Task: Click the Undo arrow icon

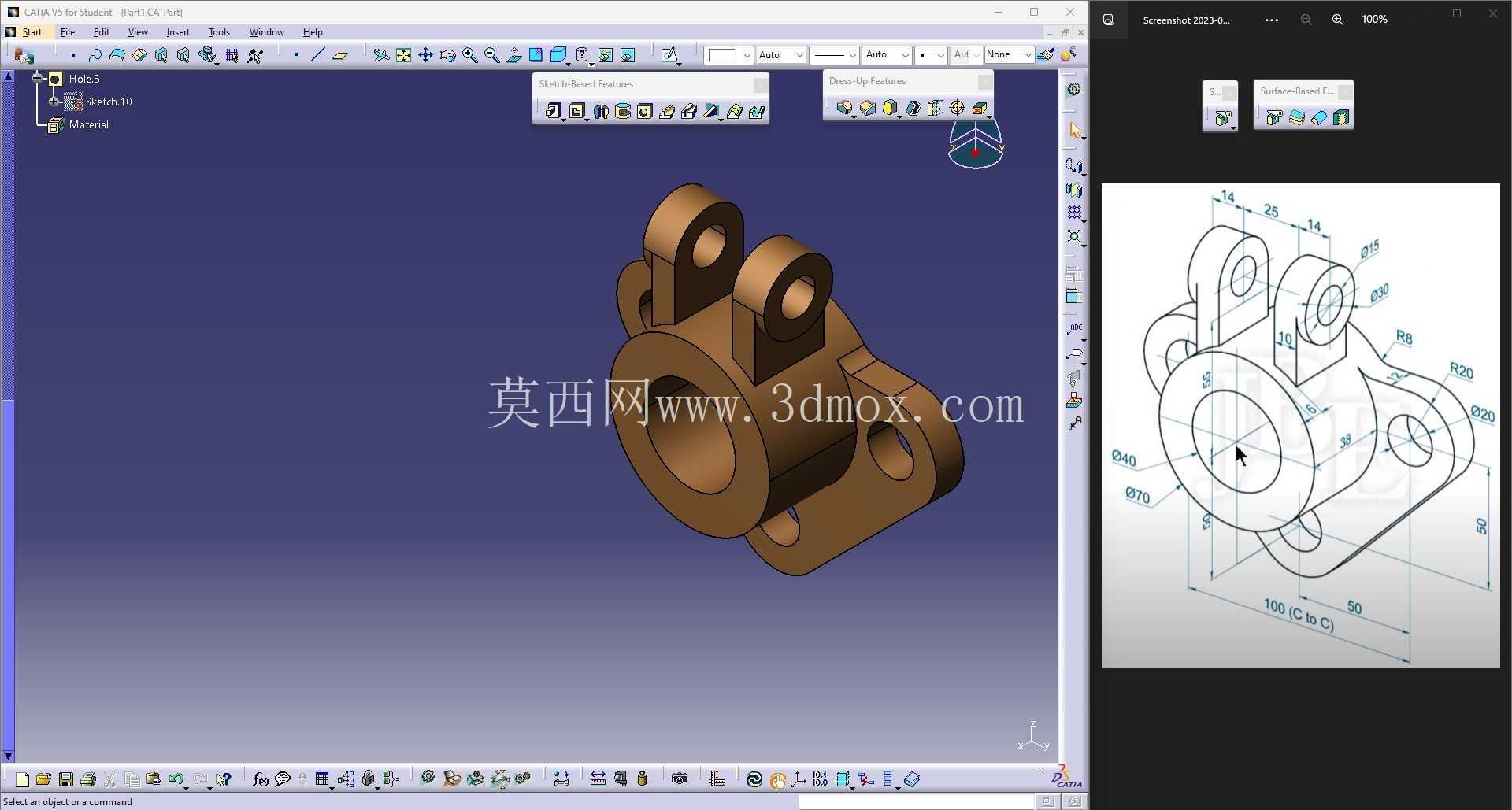Action: [x=176, y=779]
